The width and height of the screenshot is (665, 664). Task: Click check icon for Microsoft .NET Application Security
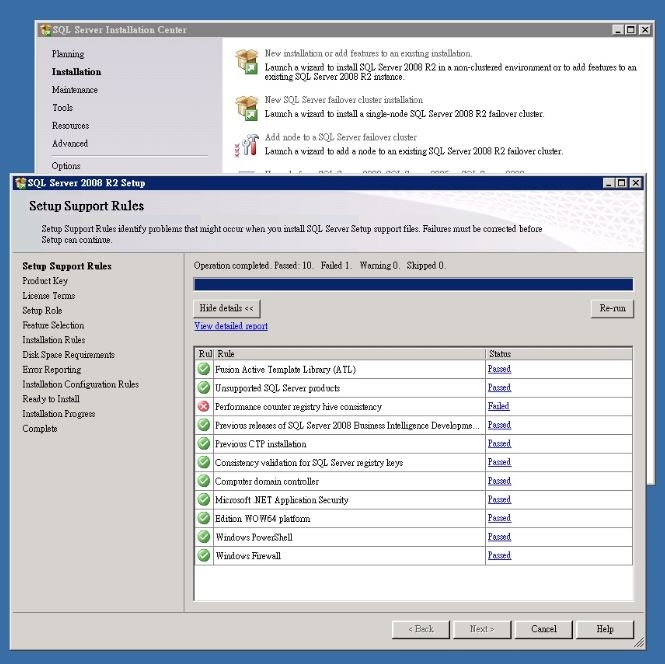point(204,499)
